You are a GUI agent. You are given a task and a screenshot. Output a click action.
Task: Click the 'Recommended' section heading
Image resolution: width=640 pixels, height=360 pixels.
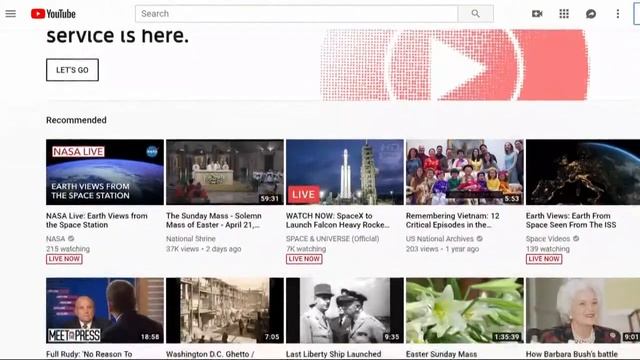pos(76,120)
